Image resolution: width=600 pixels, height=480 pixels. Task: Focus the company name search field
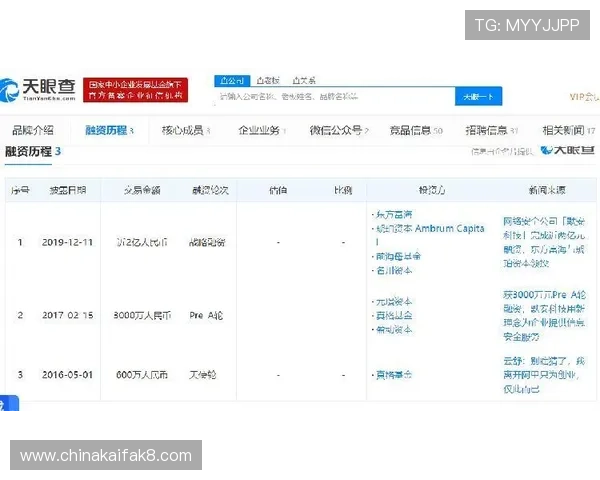(334, 96)
